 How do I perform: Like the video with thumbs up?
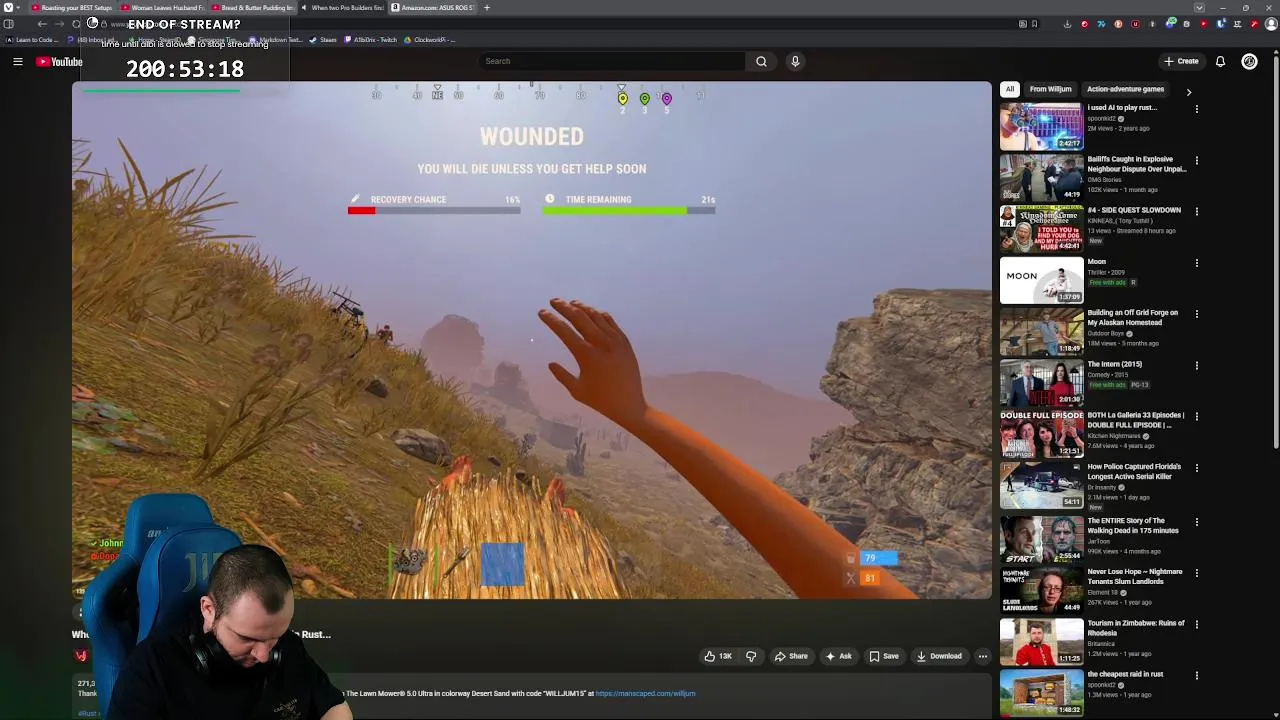pos(718,656)
